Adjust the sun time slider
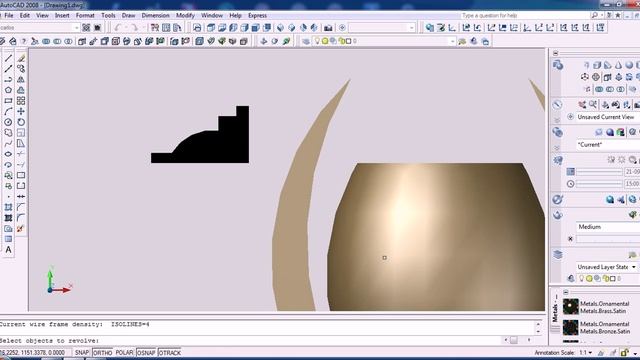This screenshot has width=640, height=360. pyautogui.click(x=599, y=184)
